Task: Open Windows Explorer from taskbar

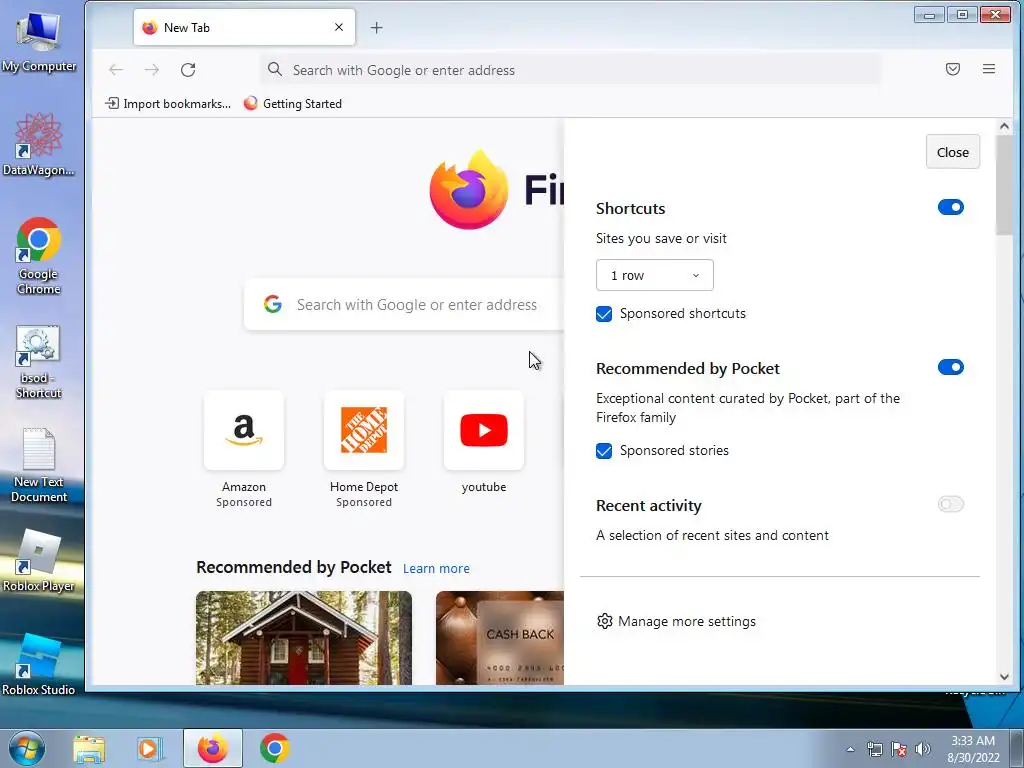Action: [x=88, y=748]
